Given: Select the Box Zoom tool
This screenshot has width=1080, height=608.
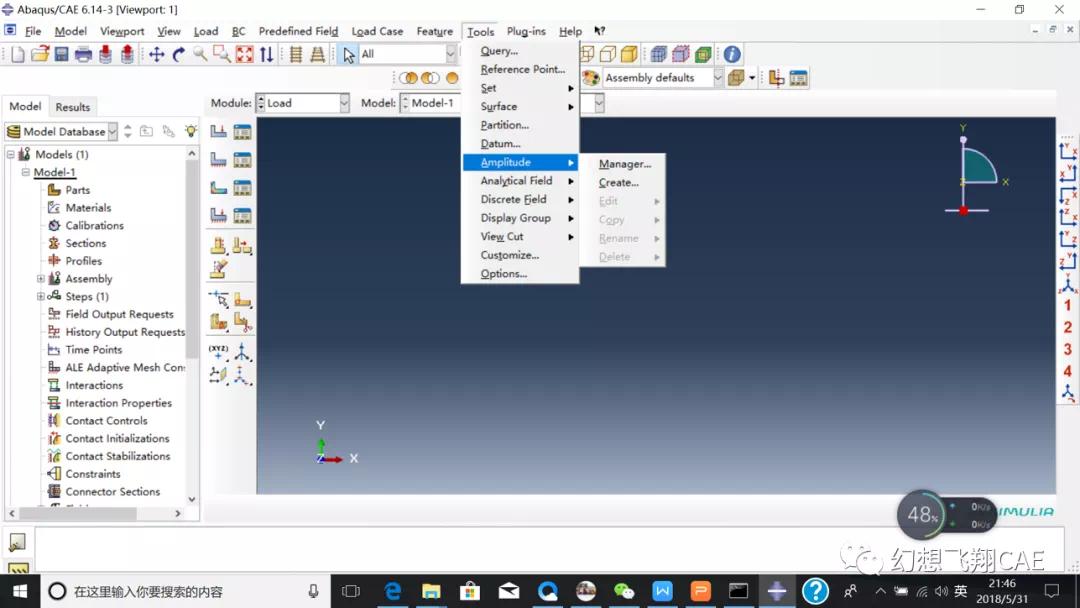Looking at the screenshot, I should [222, 54].
